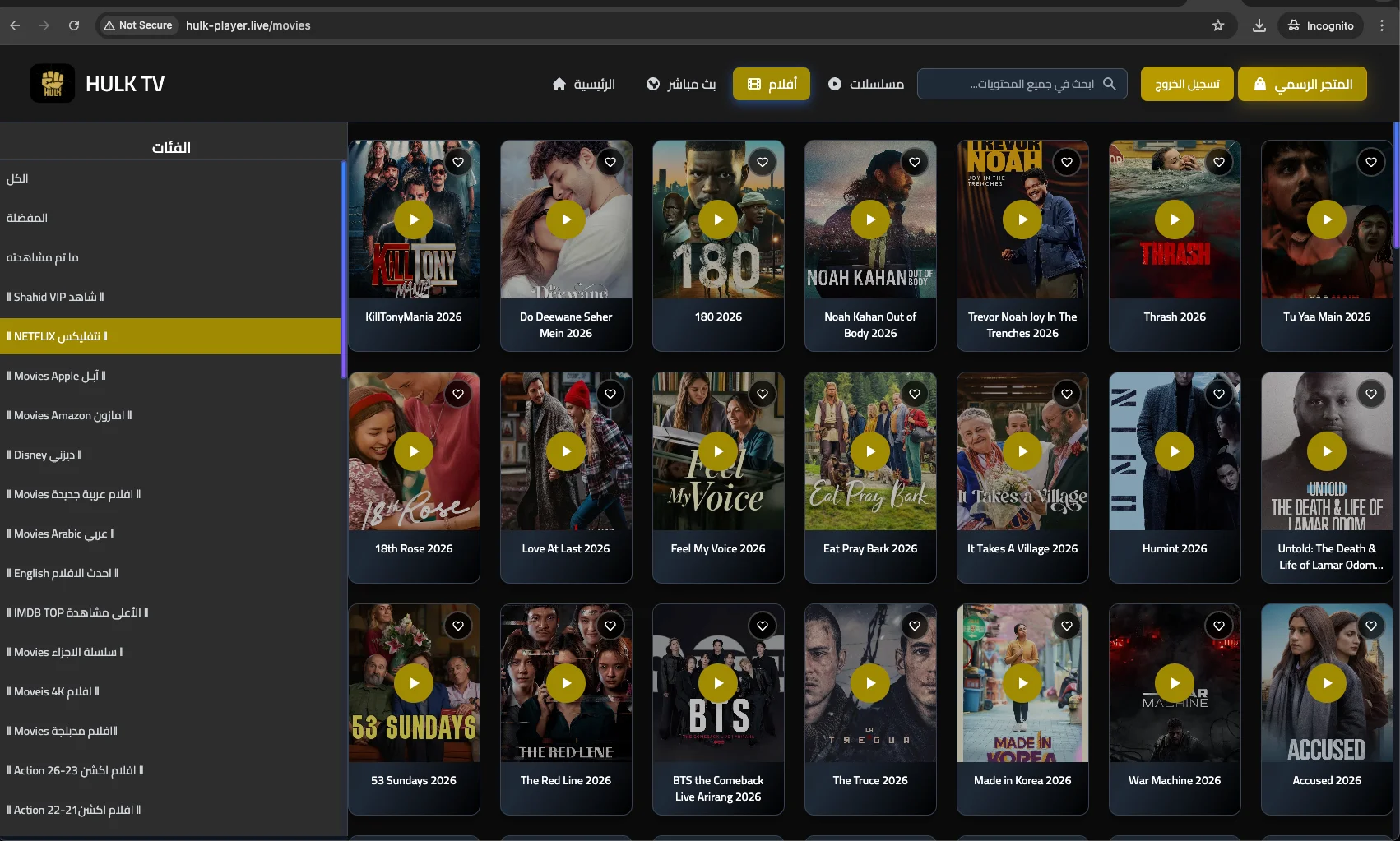Open the المفضلة favorites category
This screenshot has height=841, width=1400.
(x=170, y=218)
